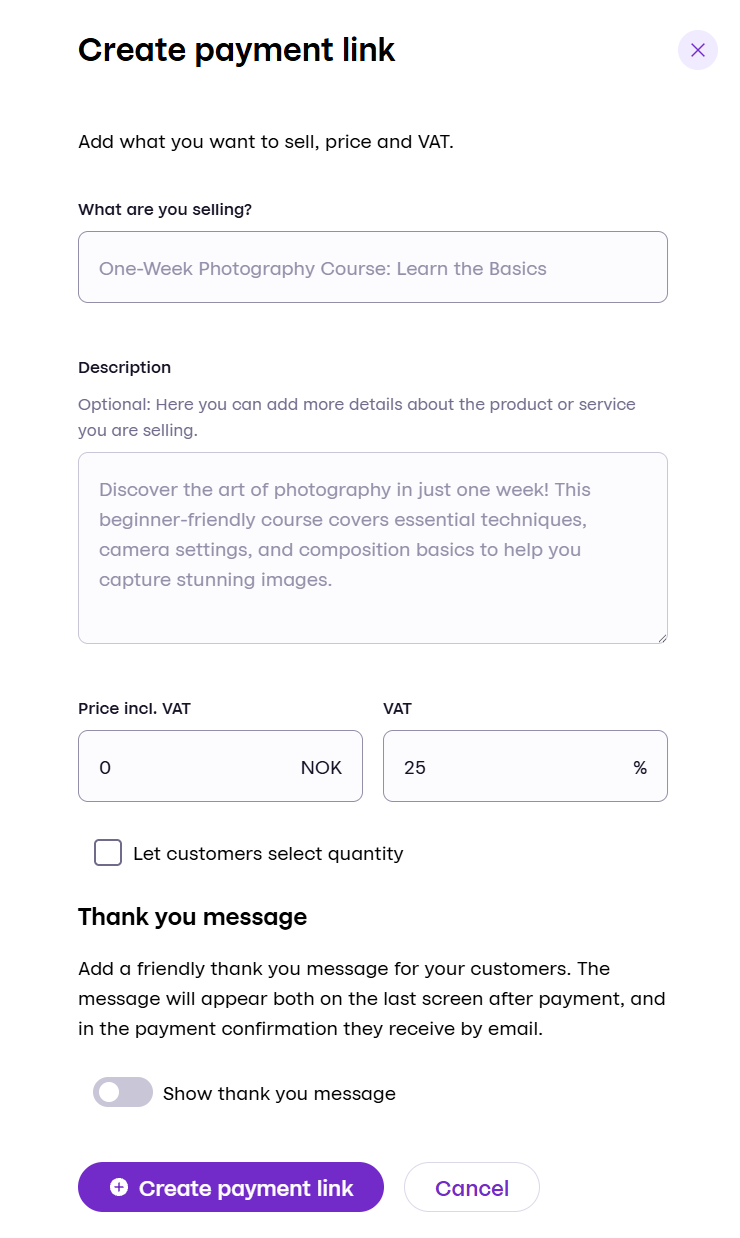Click the placeholder text One-Week Photography Course
Screen dimensions: 740x1238
[322, 268]
